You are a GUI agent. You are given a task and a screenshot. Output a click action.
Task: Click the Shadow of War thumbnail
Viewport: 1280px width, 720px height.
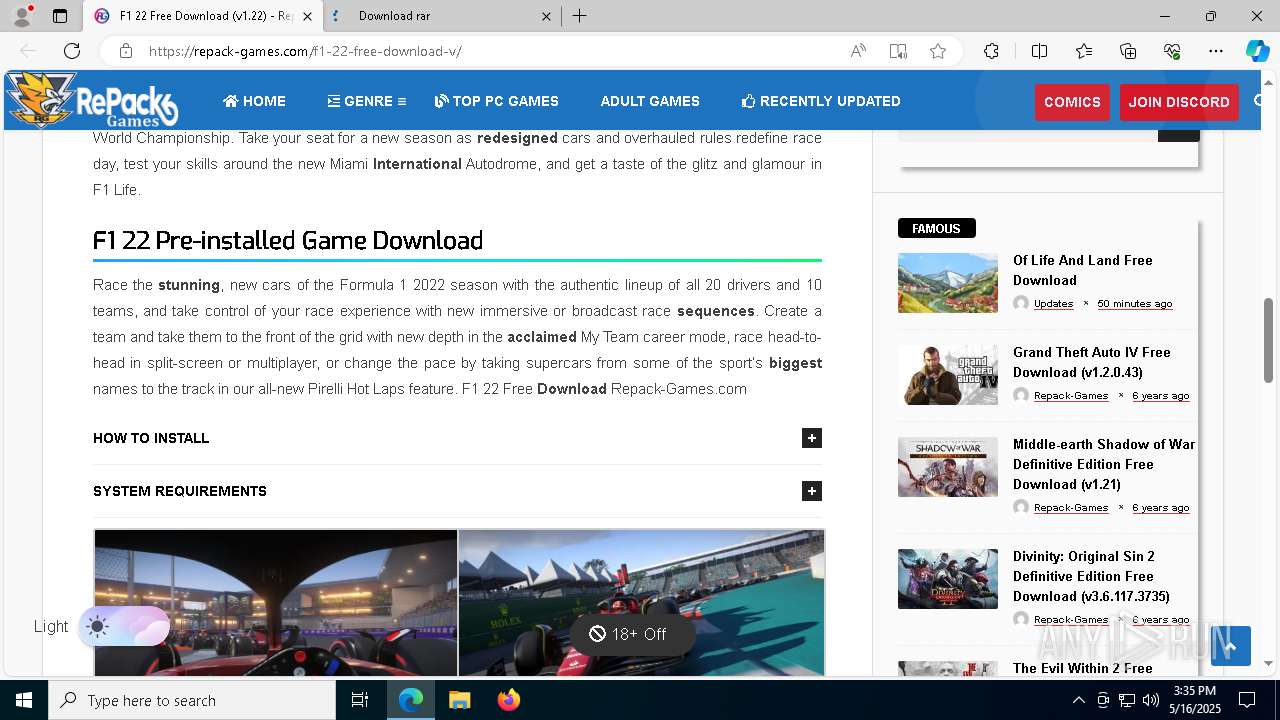[x=948, y=467]
